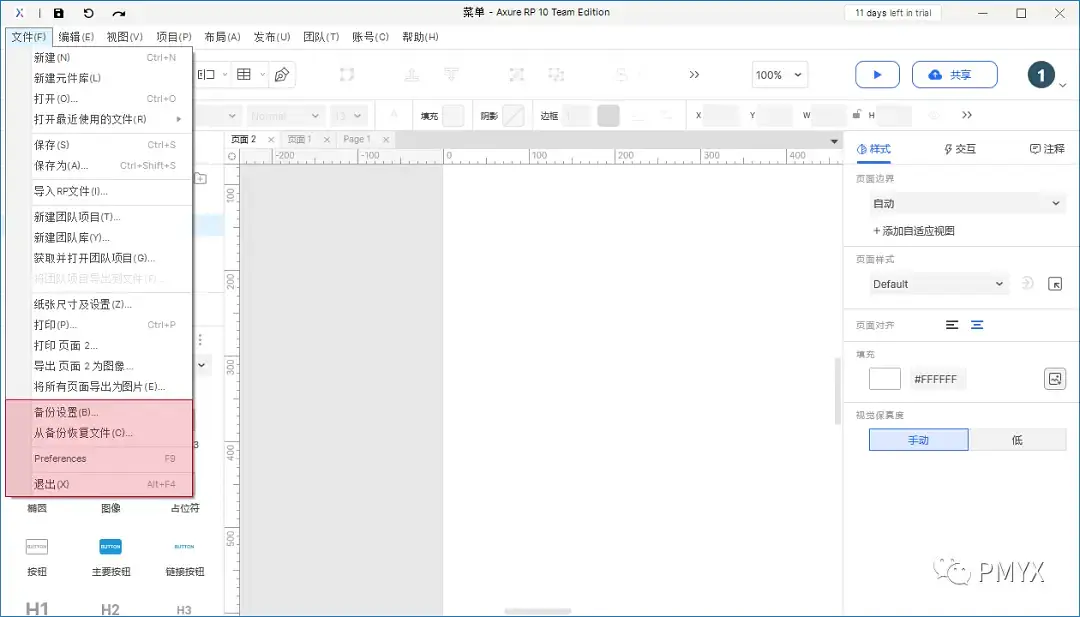This screenshot has height=617, width=1080.
Task: Open the 100% zoom dropdown
Action: coord(779,74)
